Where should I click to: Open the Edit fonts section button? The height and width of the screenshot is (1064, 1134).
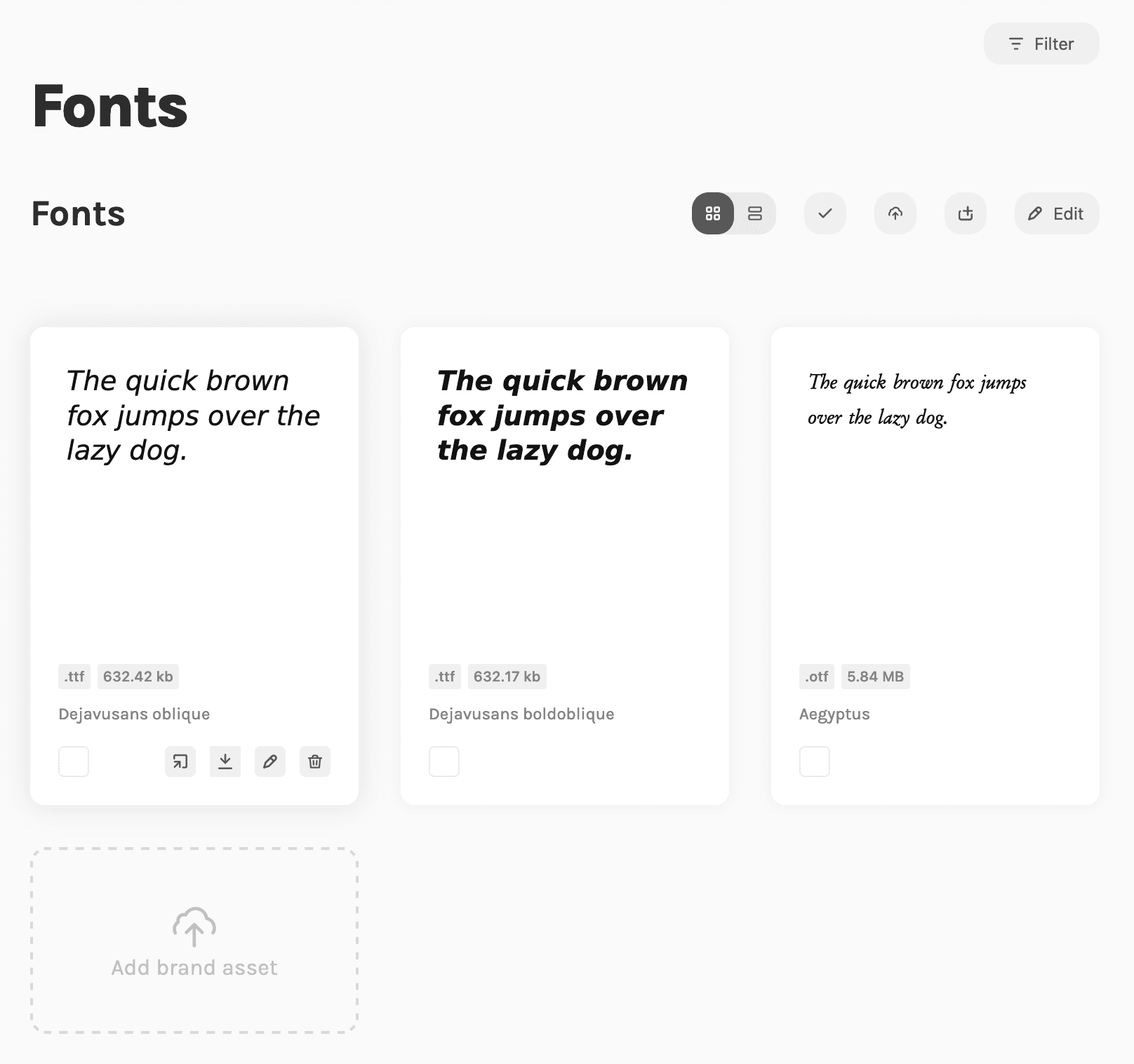[1057, 213]
